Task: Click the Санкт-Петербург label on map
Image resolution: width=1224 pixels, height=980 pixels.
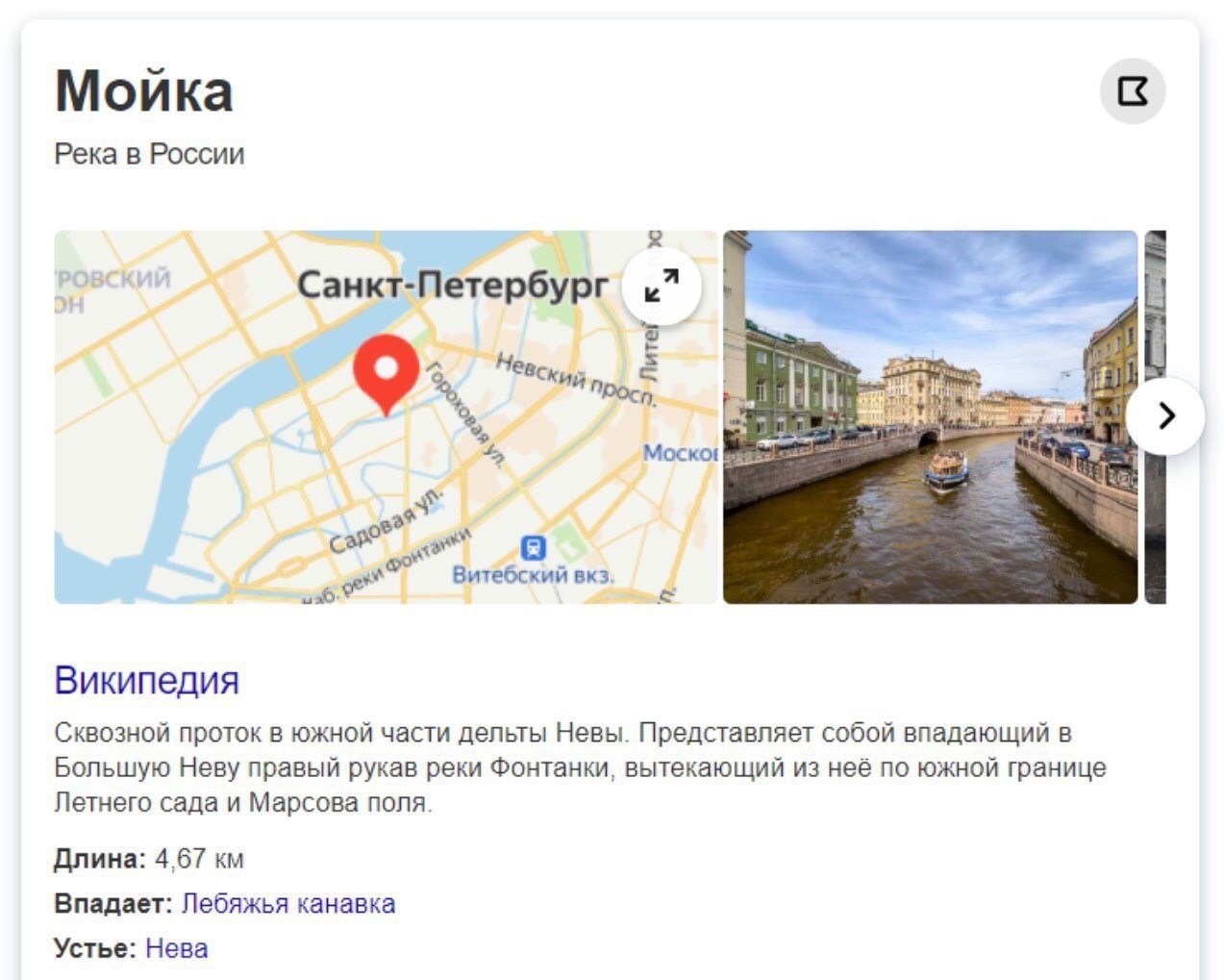Action: pos(453,285)
